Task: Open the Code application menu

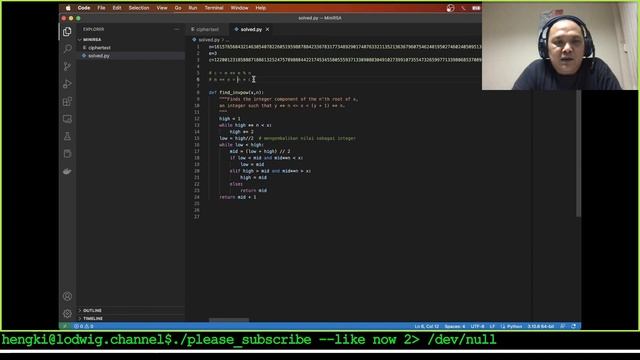Action: click(x=84, y=8)
